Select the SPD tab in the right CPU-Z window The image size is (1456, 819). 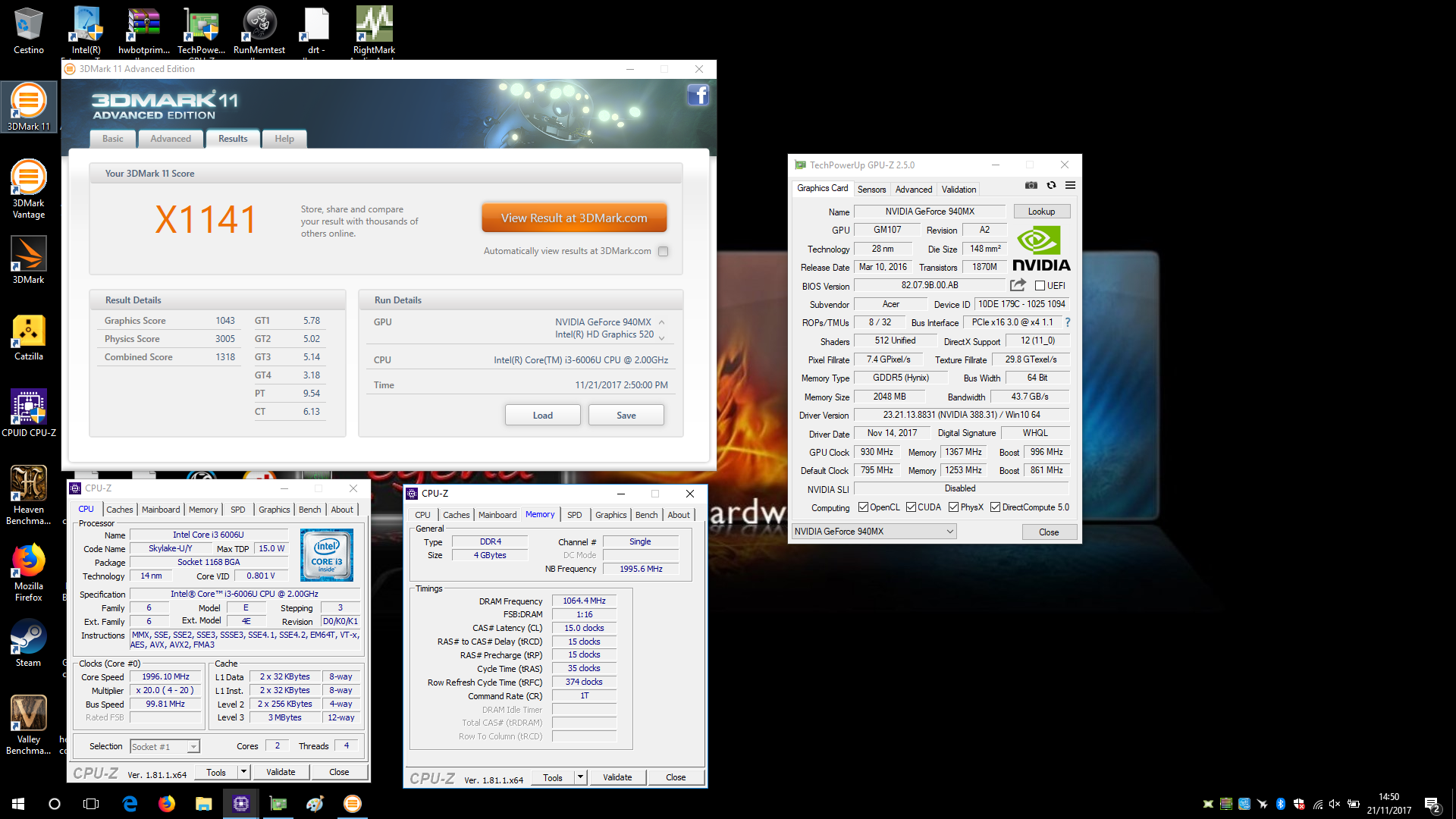[x=575, y=515]
